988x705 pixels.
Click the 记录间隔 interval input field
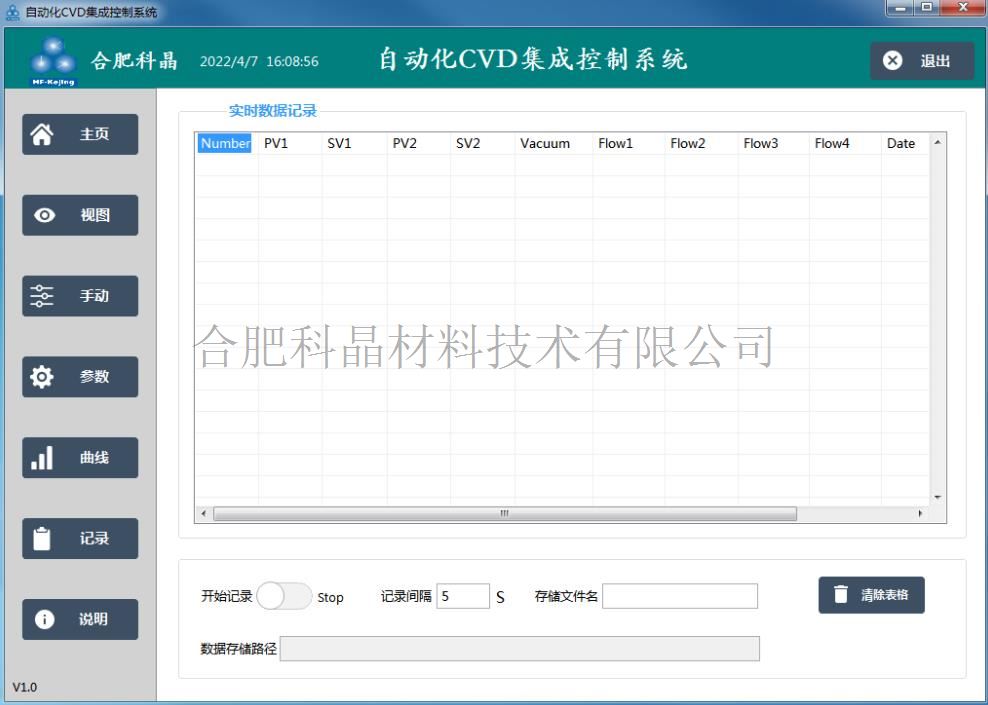pyautogui.click(x=463, y=597)
